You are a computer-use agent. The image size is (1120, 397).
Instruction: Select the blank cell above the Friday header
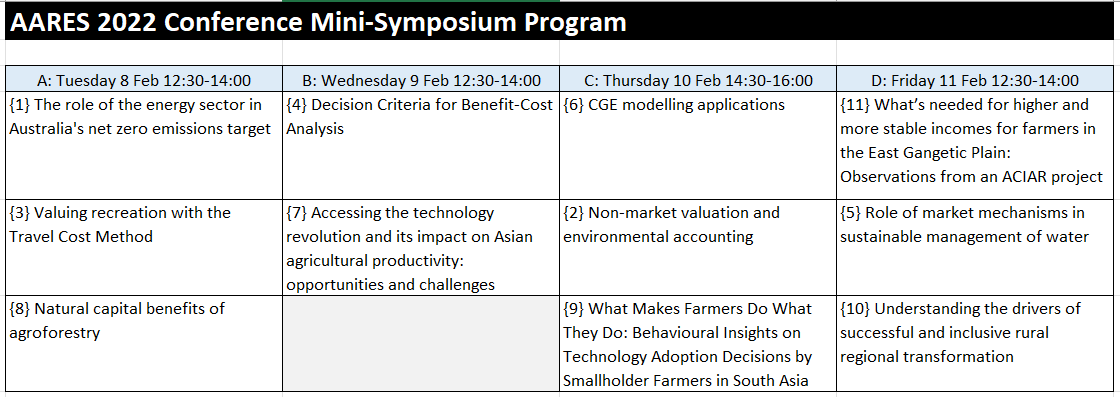tap(976, 54)
